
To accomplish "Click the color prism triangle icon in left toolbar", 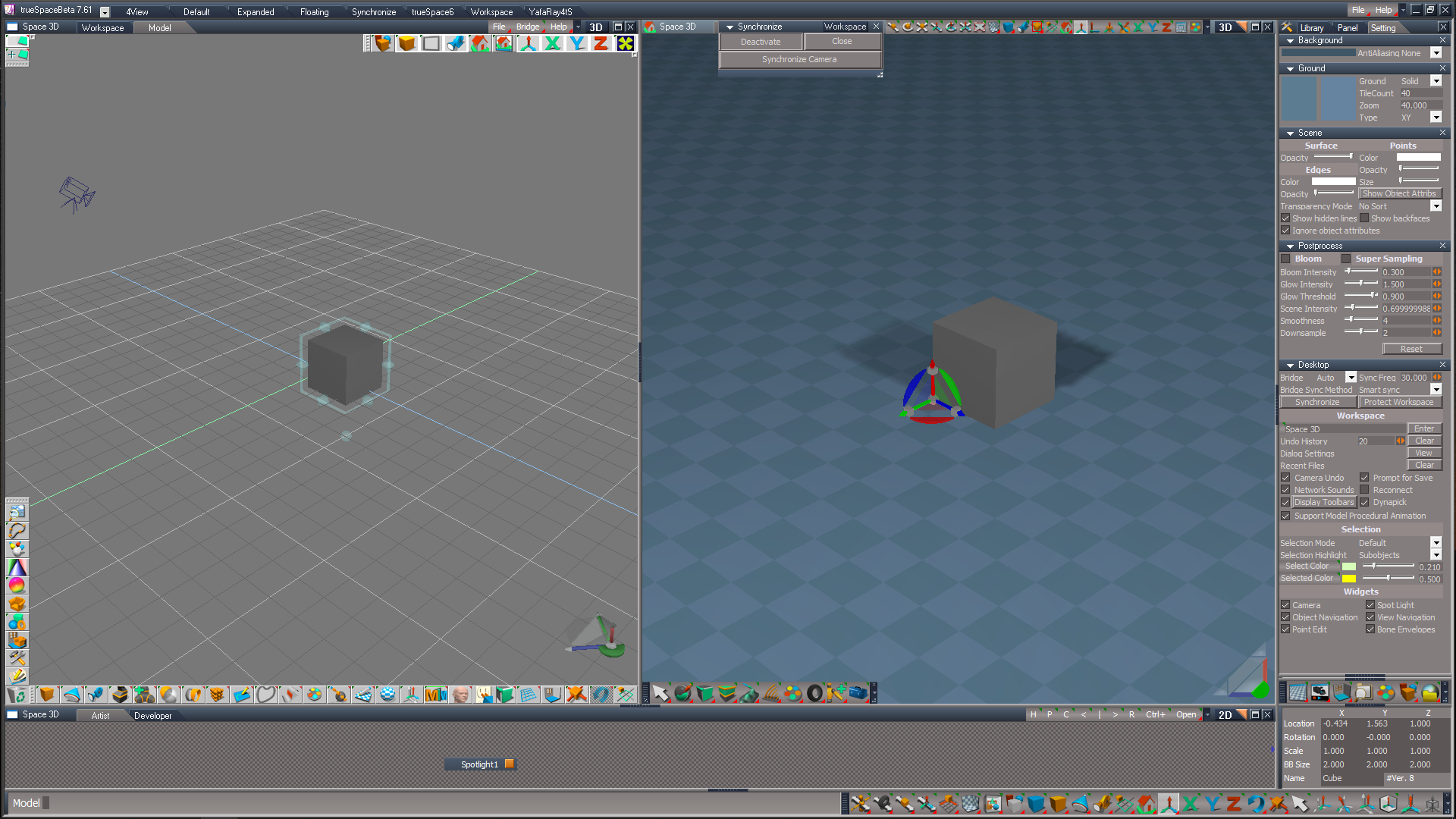I will point(17,567).
